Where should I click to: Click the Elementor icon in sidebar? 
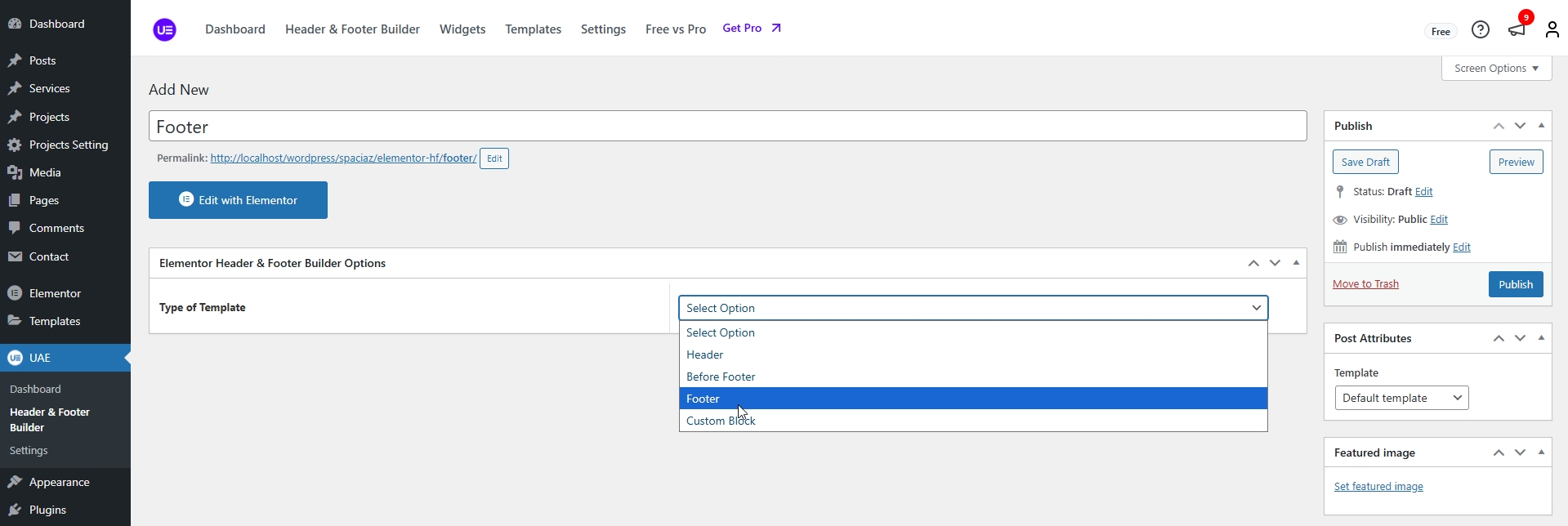point(15,293)
